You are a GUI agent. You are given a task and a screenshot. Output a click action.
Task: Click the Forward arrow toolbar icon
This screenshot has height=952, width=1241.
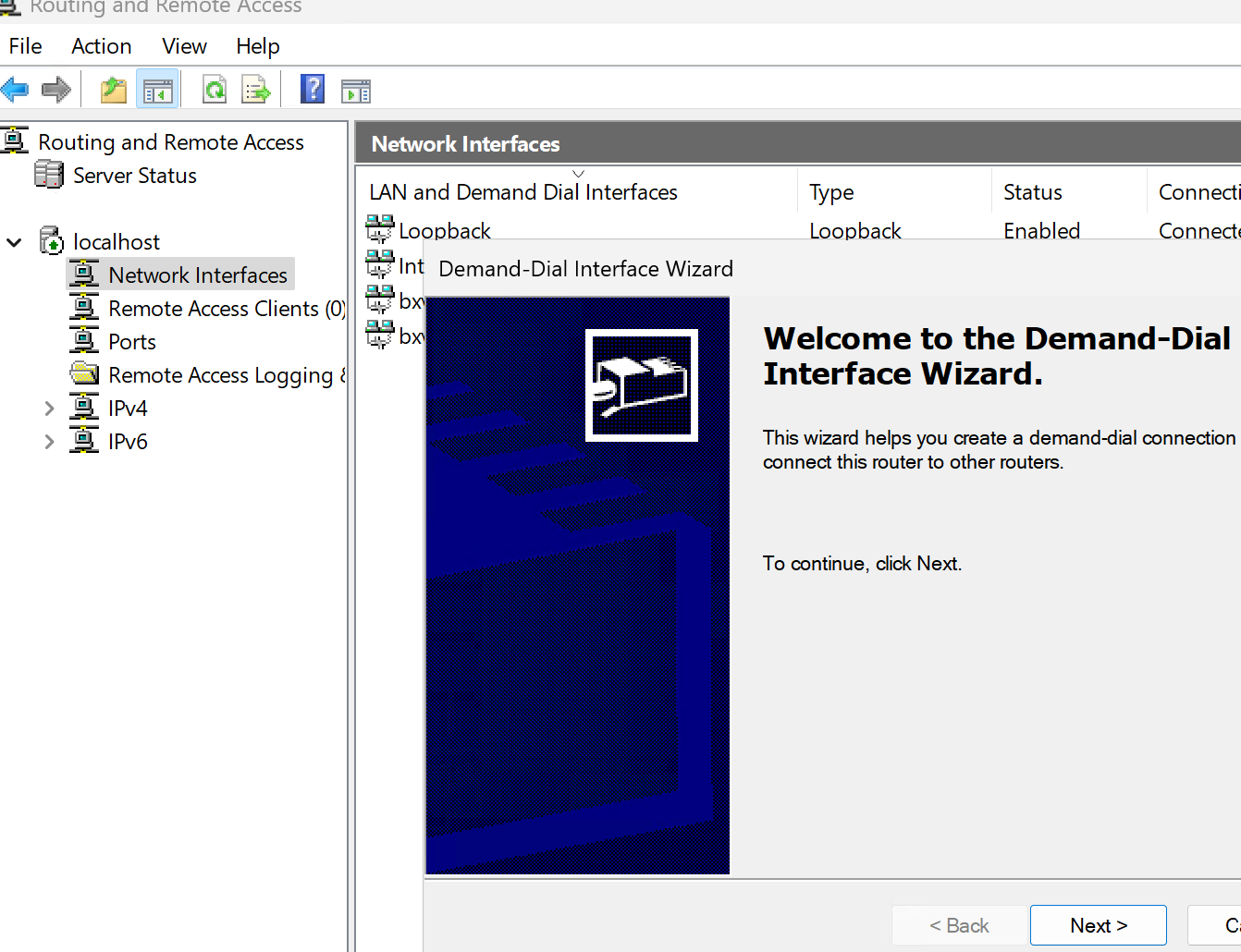pyautogui.click(x=56, y=90)
